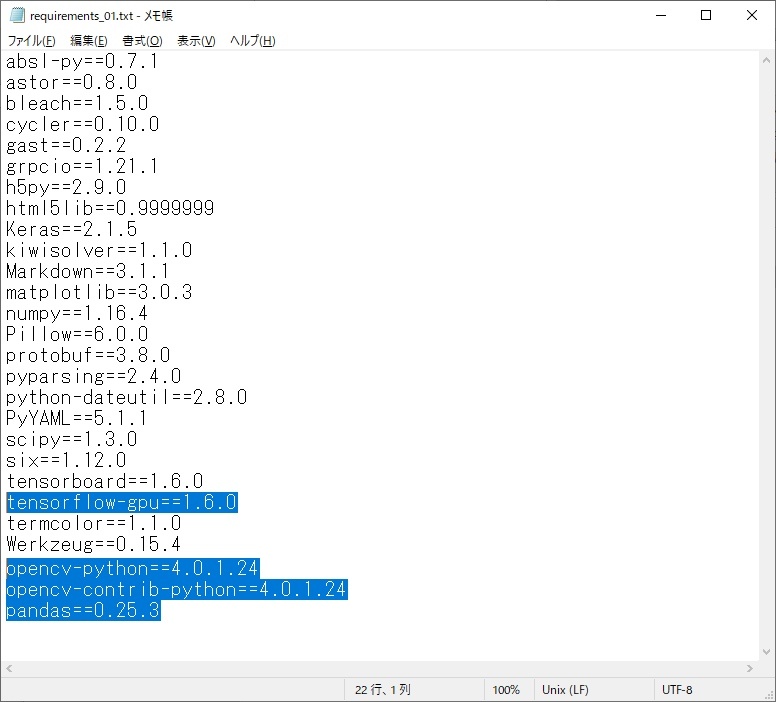Image resolution: width=776 pixels, height=702 pixels.
Task: Maximize the Notepad window
Action: click(706, 15)
